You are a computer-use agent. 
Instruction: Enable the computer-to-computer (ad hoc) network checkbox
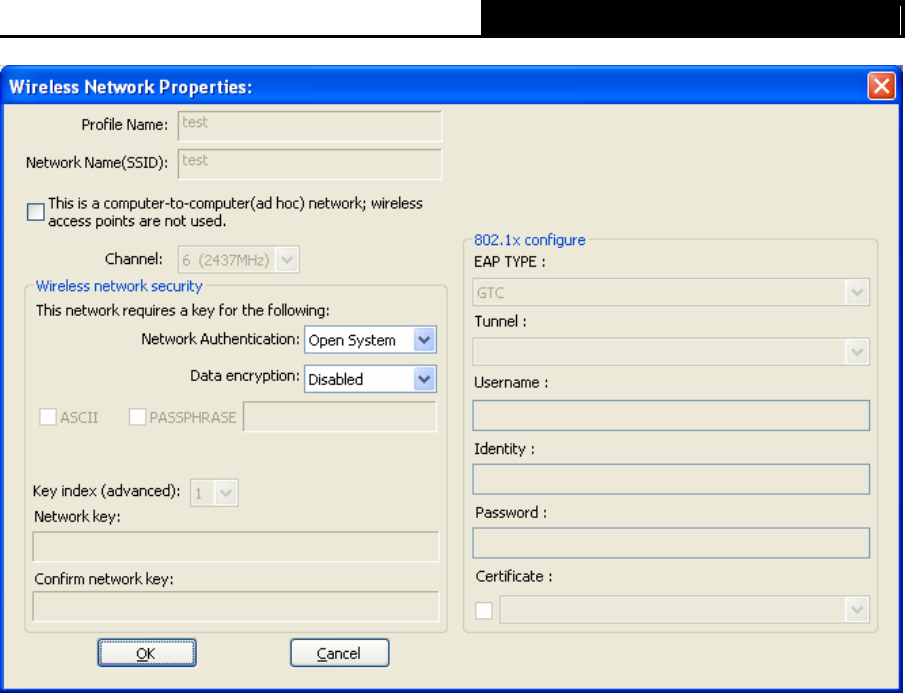pyautogui.click(x=35, y=212)
